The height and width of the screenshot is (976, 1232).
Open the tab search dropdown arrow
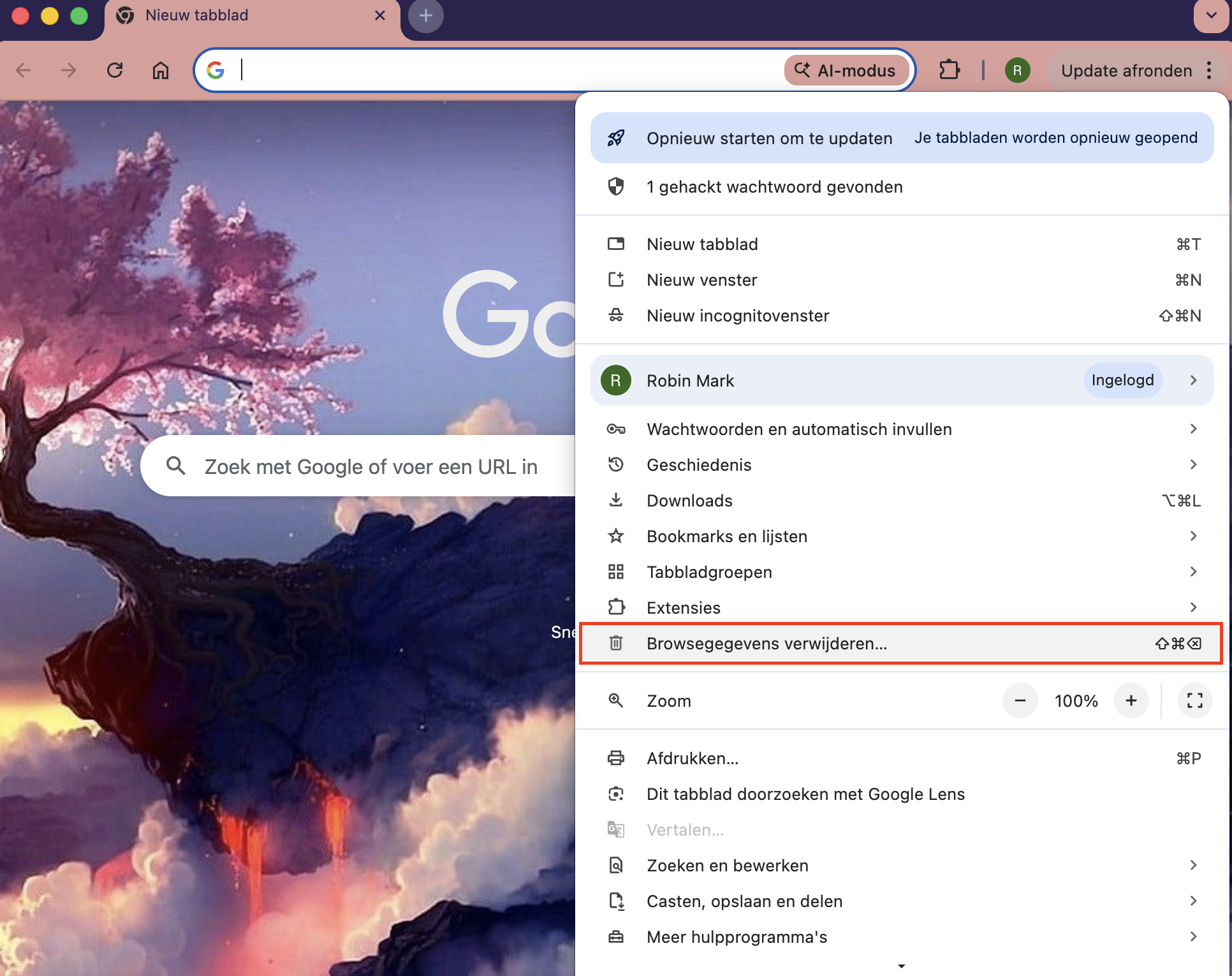pyautogui.click(x=1211, y=15)
